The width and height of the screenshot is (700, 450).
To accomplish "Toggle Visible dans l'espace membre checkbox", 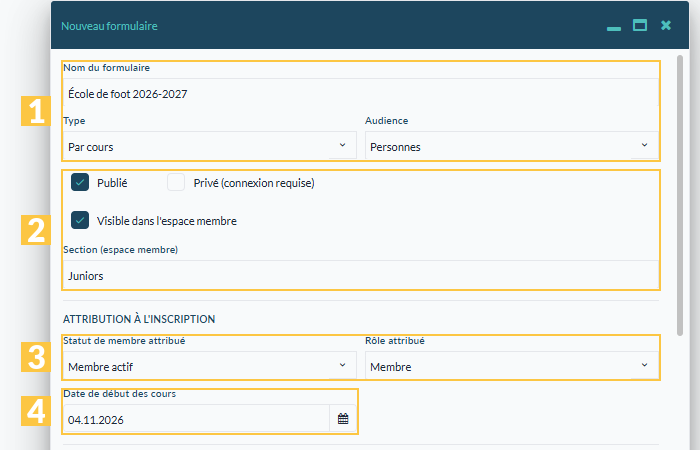I will [80, 220].
